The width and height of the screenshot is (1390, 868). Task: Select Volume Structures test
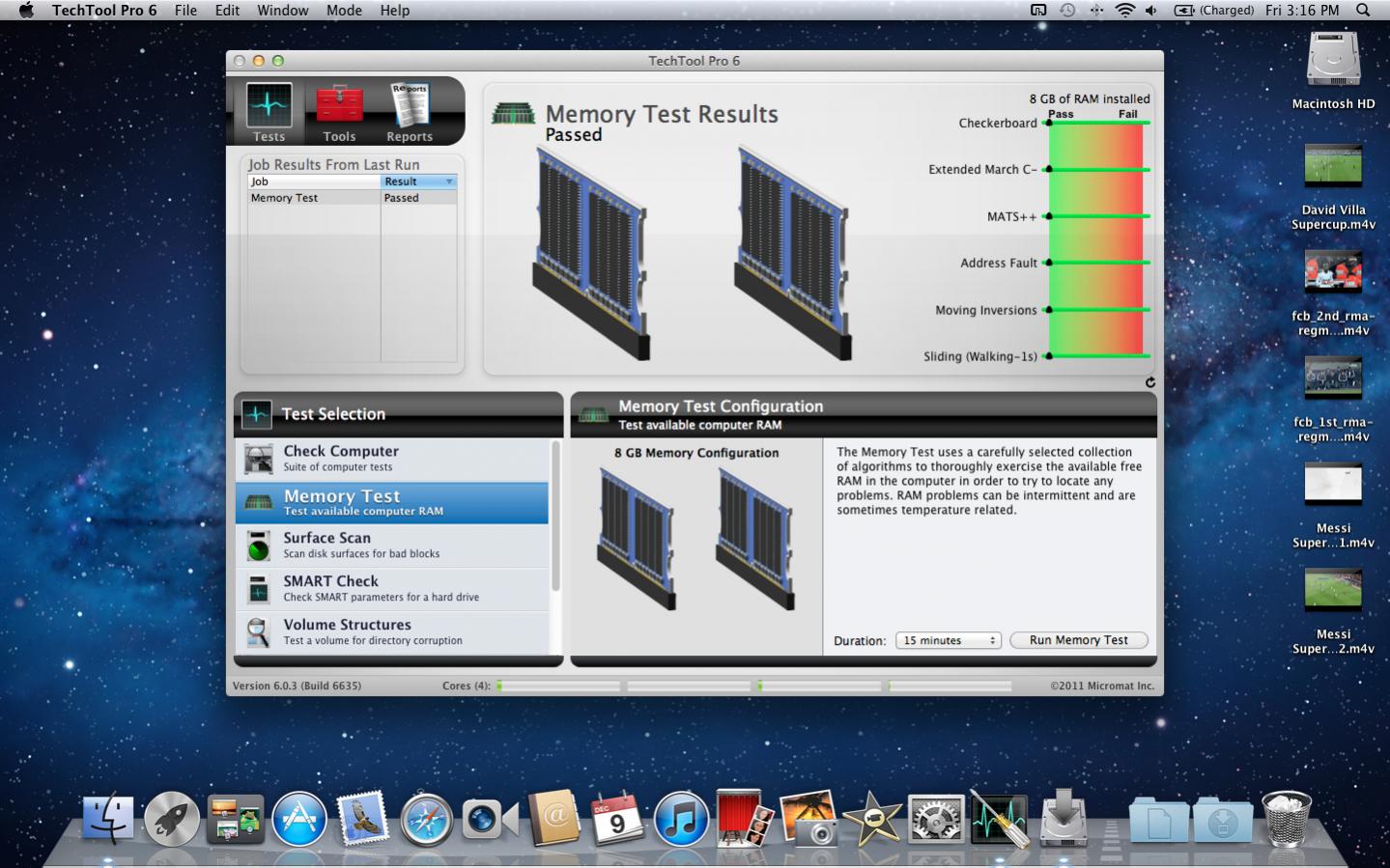click(x=392, y=632)
